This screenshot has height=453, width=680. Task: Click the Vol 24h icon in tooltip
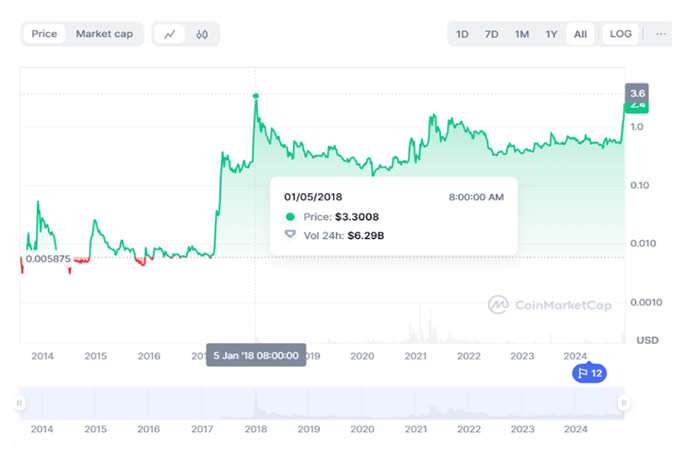[291, 235]
